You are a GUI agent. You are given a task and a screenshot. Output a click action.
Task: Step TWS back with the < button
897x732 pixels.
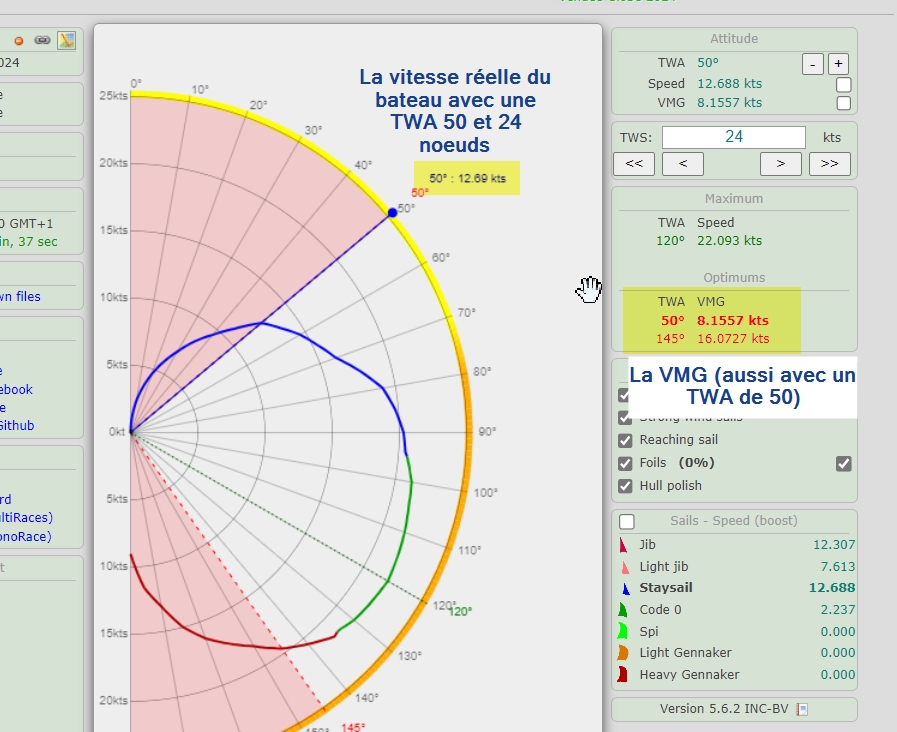click(x=683, y=163)
